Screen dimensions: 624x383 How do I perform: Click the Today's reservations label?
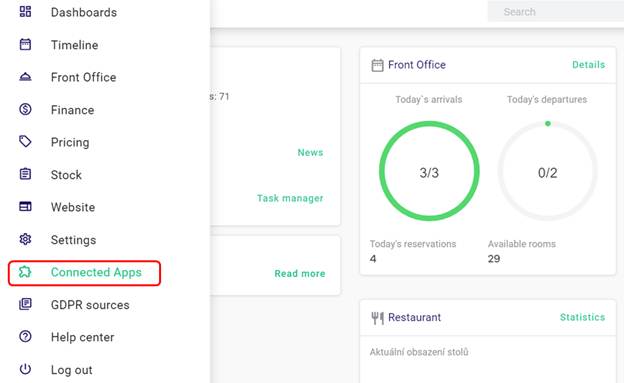(x=413, y=244)
